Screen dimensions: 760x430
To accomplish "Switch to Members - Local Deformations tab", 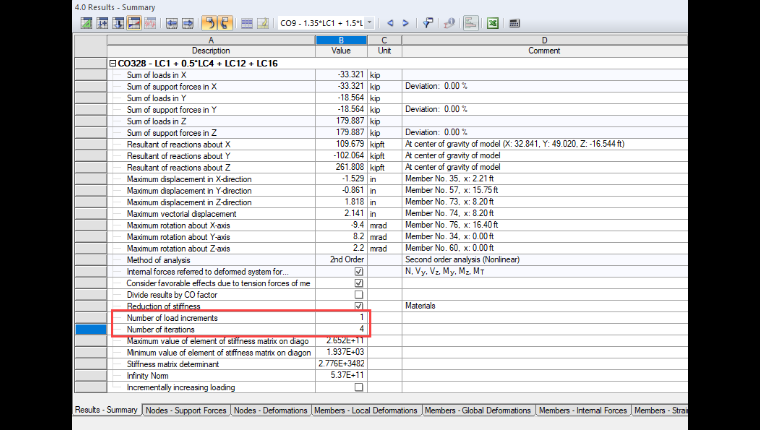I will (x=366, y=410).
